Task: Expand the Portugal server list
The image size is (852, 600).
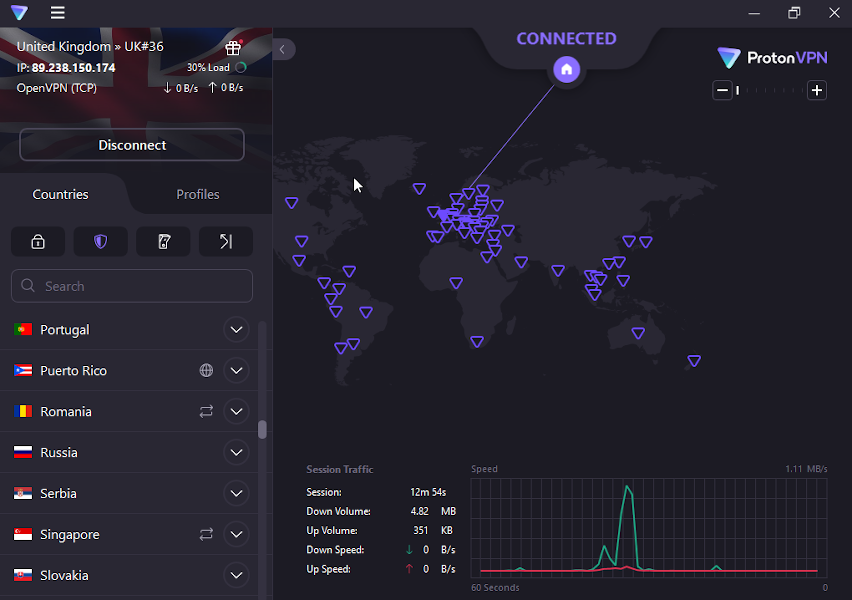Action: 236,329
